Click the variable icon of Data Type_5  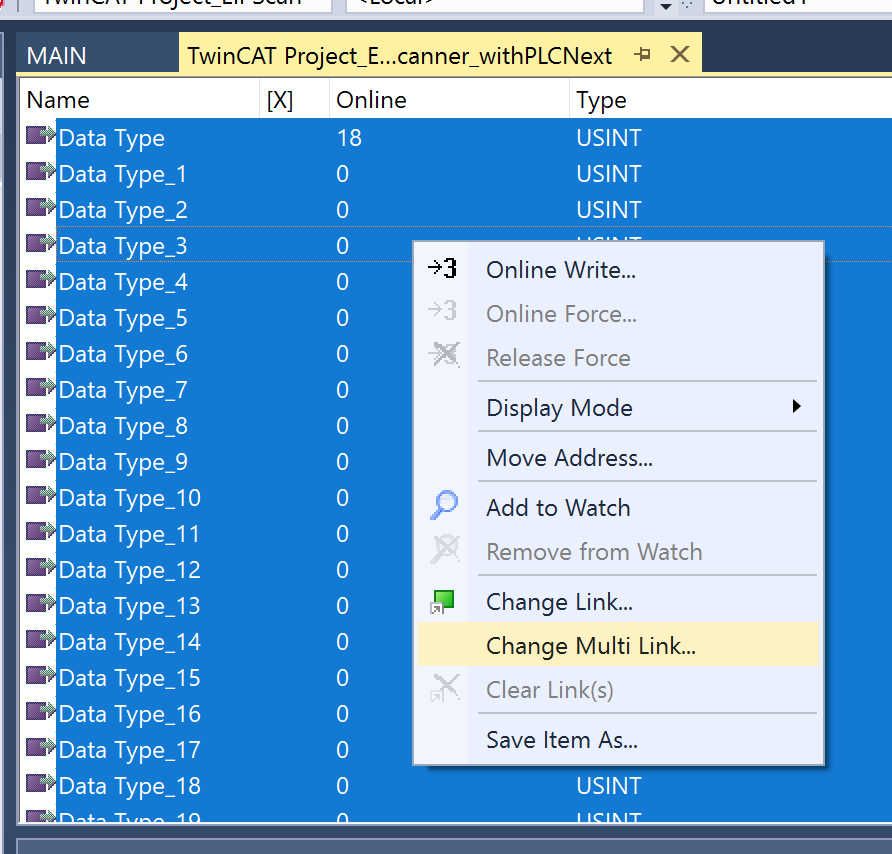(x=40, y=315)
